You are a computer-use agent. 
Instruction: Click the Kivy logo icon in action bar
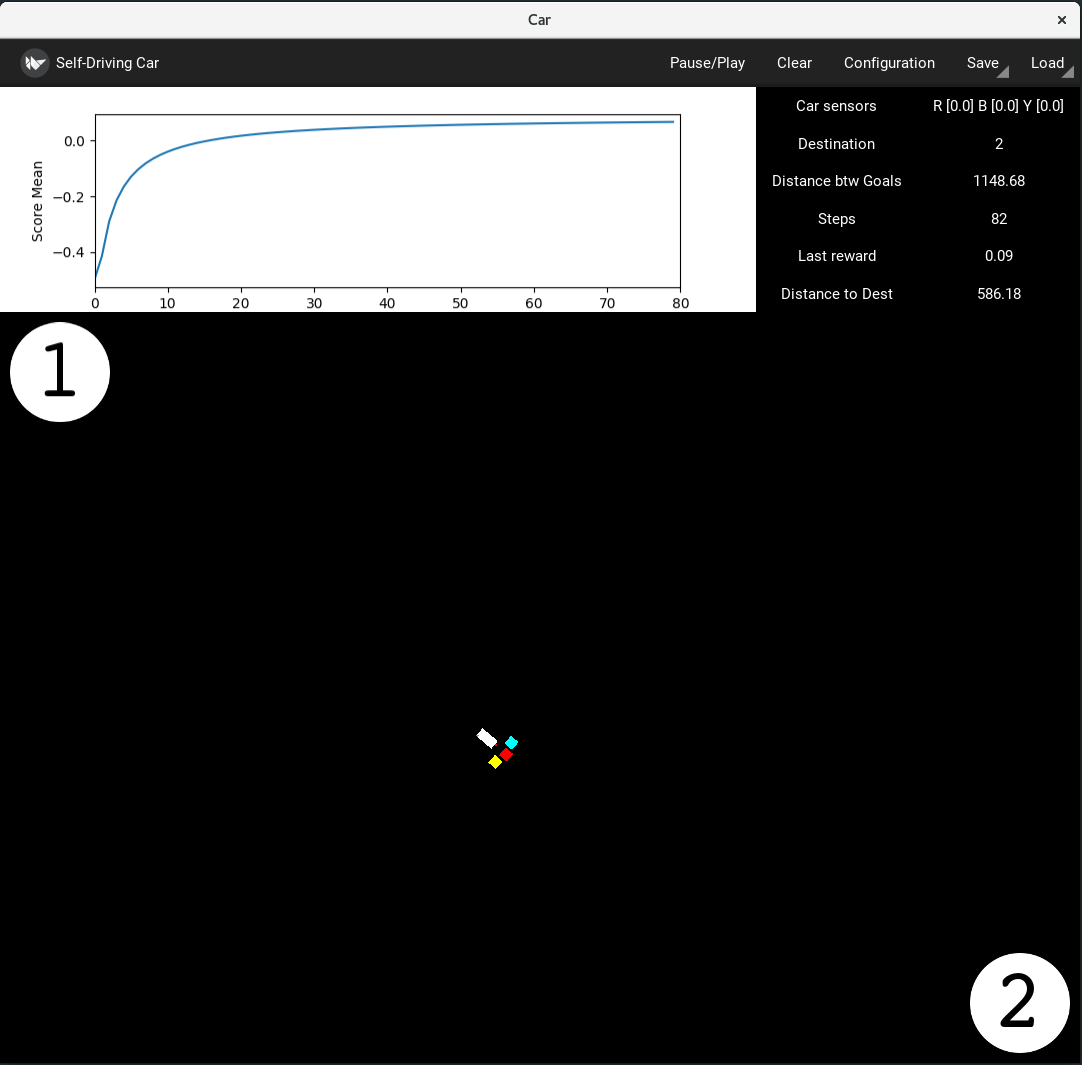35,63
